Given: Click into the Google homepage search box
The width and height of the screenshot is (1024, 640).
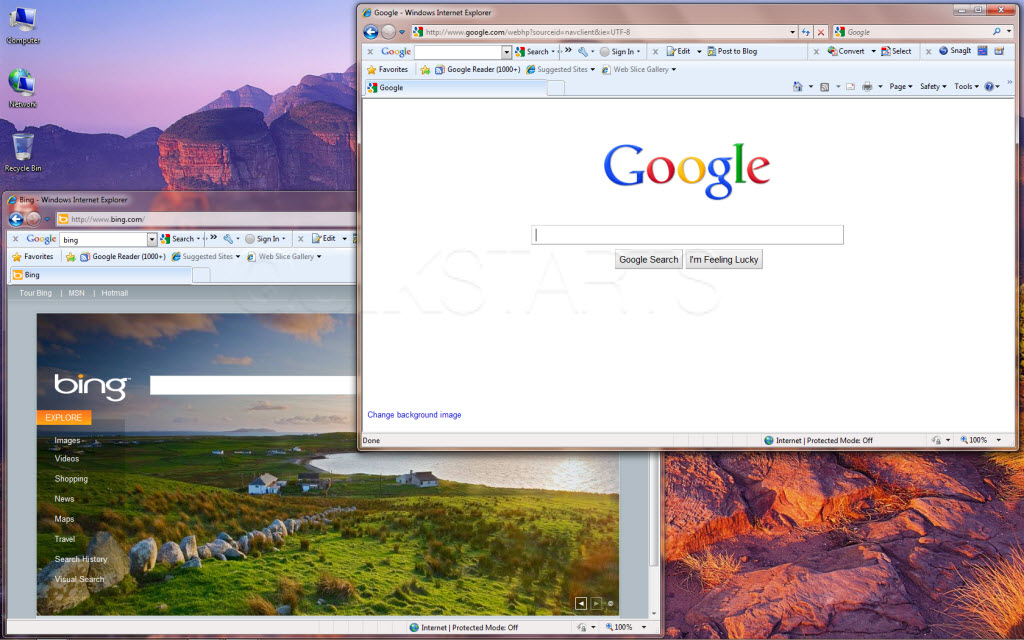Looking at the screenshot, I should [x=687, y=235].
